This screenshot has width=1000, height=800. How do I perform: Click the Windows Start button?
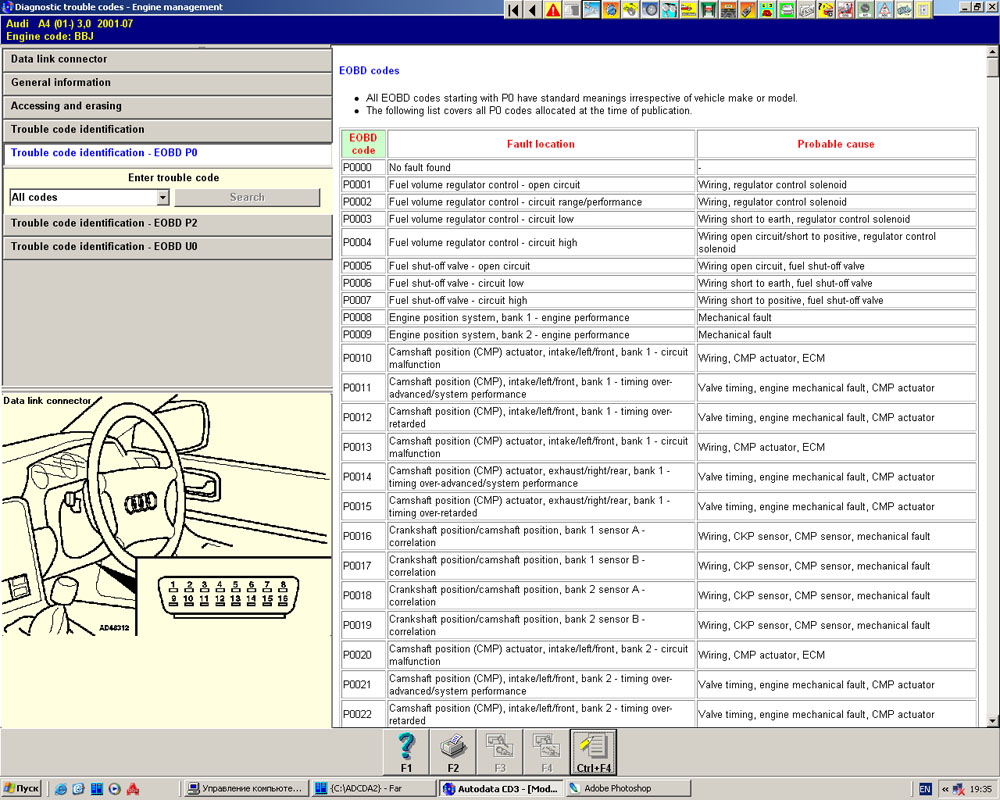click(x=22, y=789)
